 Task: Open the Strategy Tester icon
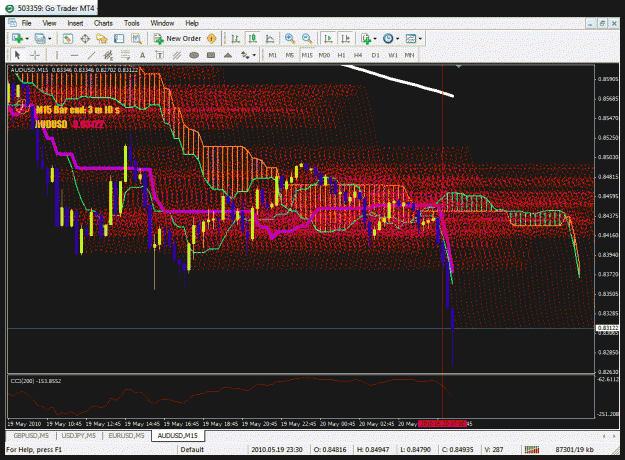[x=136, y=39]
